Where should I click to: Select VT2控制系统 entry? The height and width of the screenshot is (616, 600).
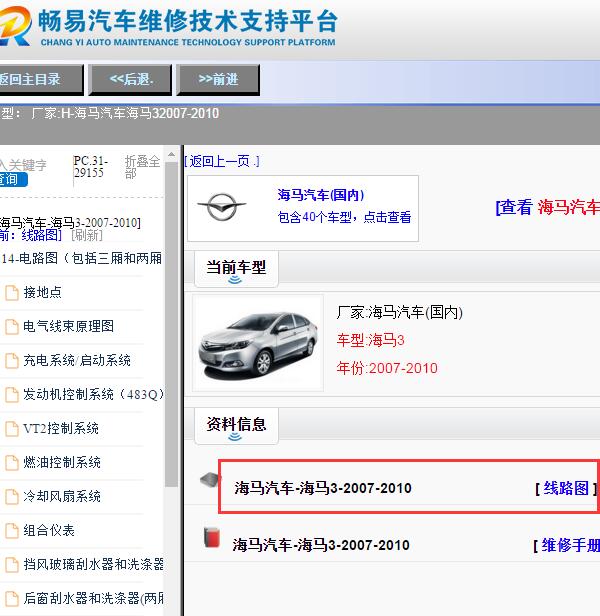point(61,428)
